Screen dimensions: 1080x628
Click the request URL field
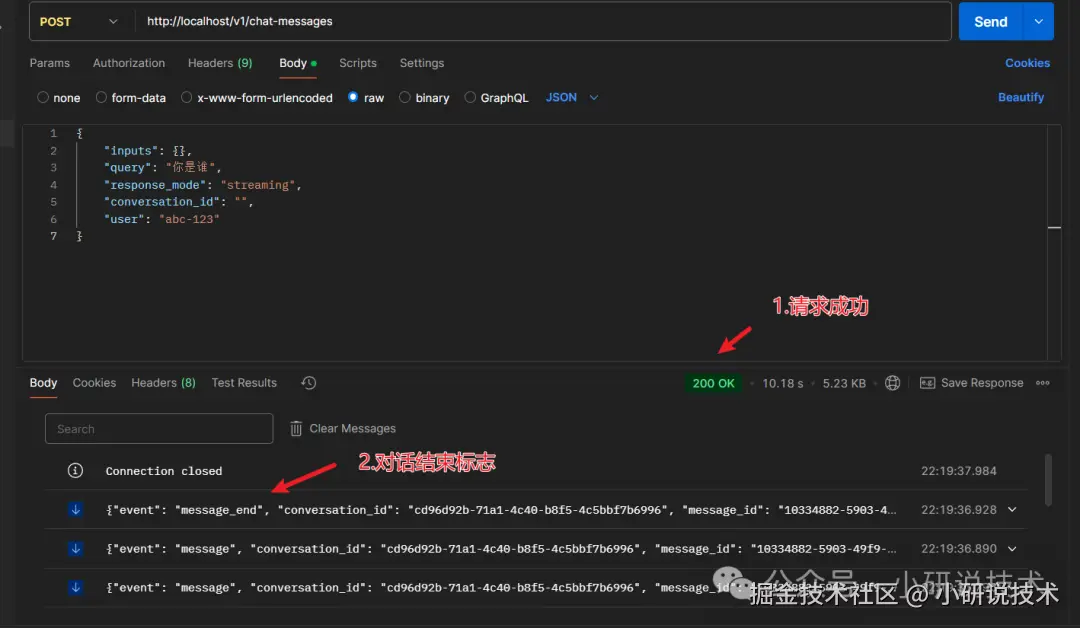(x=543, y=21)
